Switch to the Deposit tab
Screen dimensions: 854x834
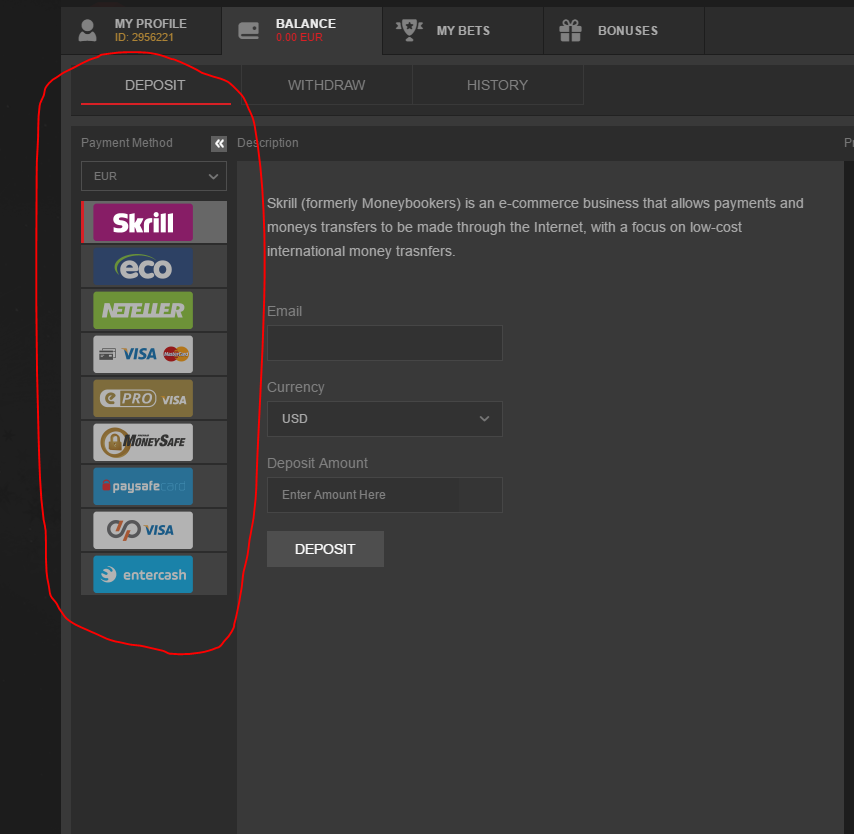(156, 86)
